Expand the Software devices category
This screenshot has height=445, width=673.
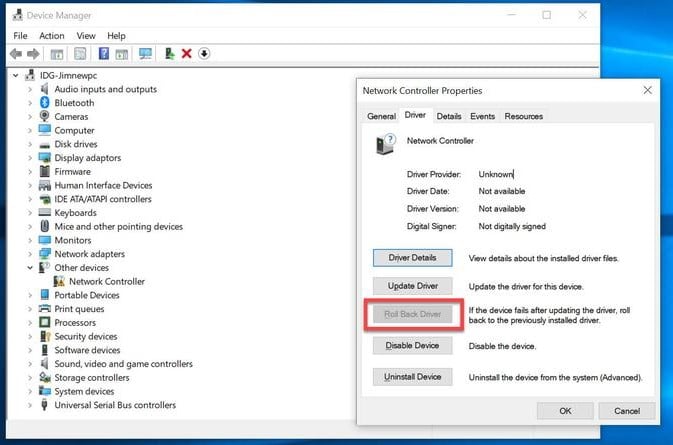tap(30, 350)
